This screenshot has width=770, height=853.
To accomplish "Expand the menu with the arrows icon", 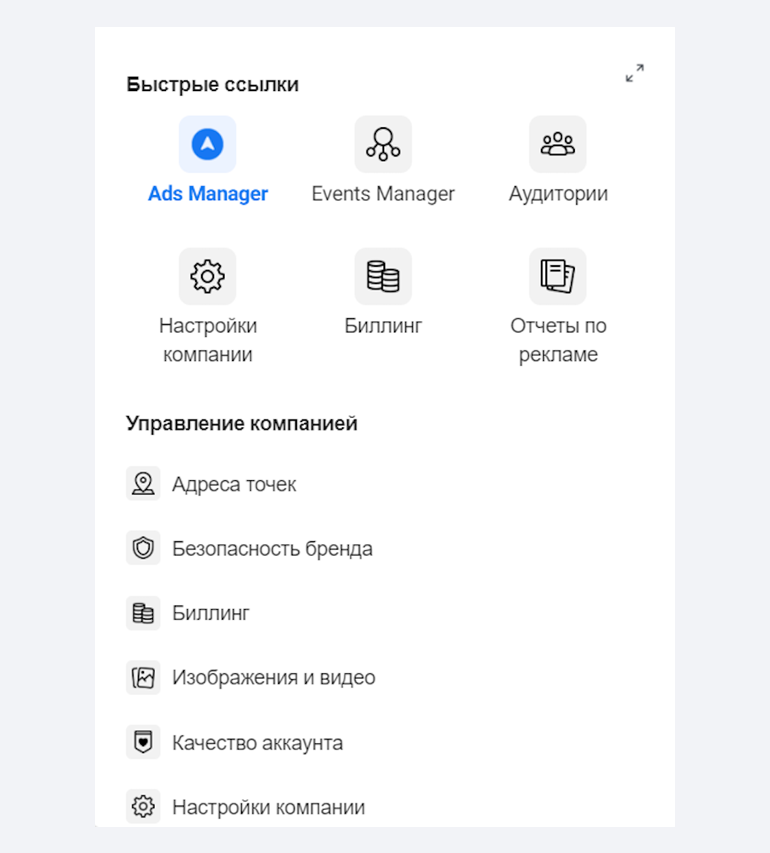I will [x=635, y=73].
